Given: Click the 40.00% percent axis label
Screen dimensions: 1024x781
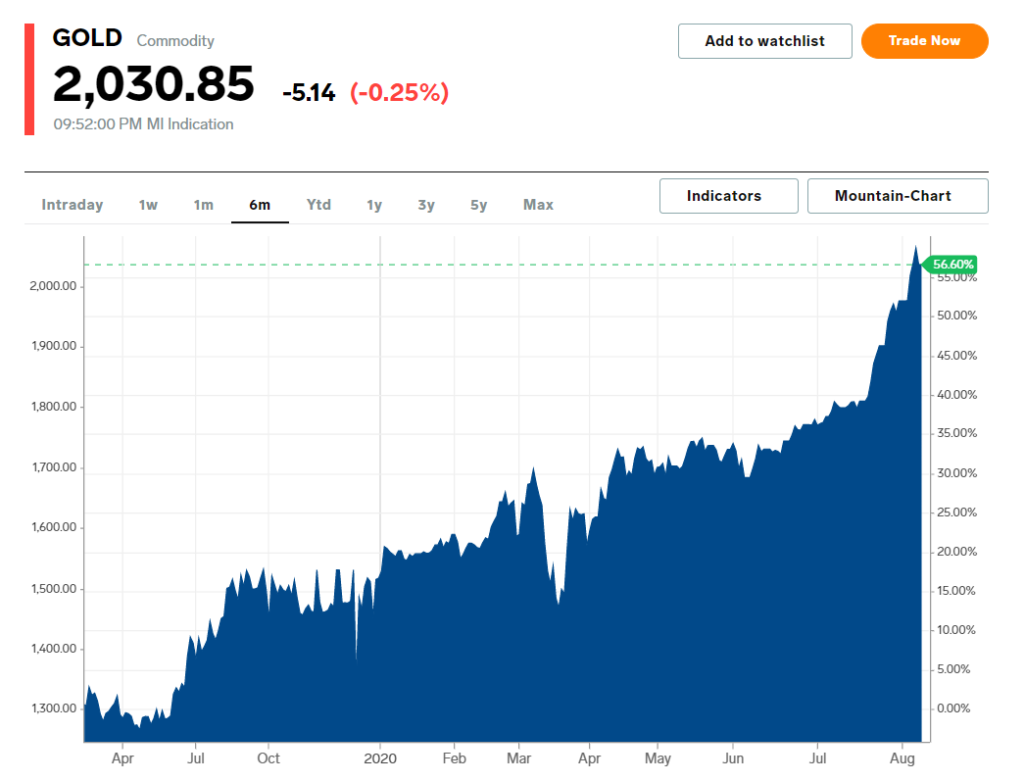Looking at the screenshot, I should pyautogui.click(x=957, y=395).
